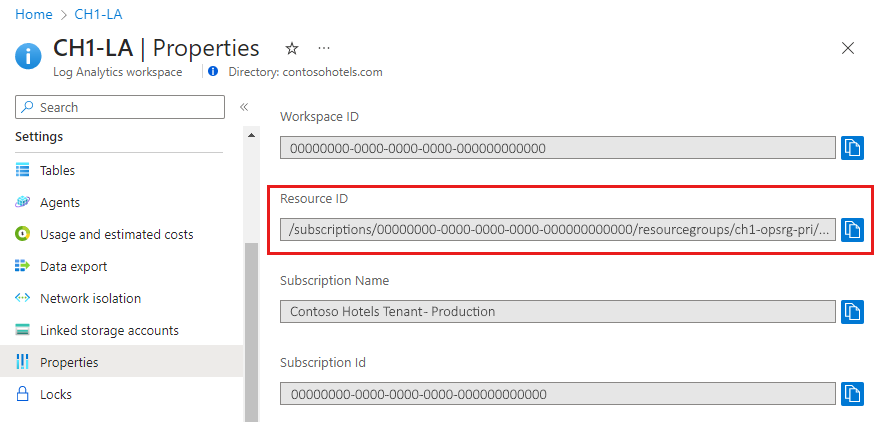Open the more options ellipsis menu

tap(324, 48)
